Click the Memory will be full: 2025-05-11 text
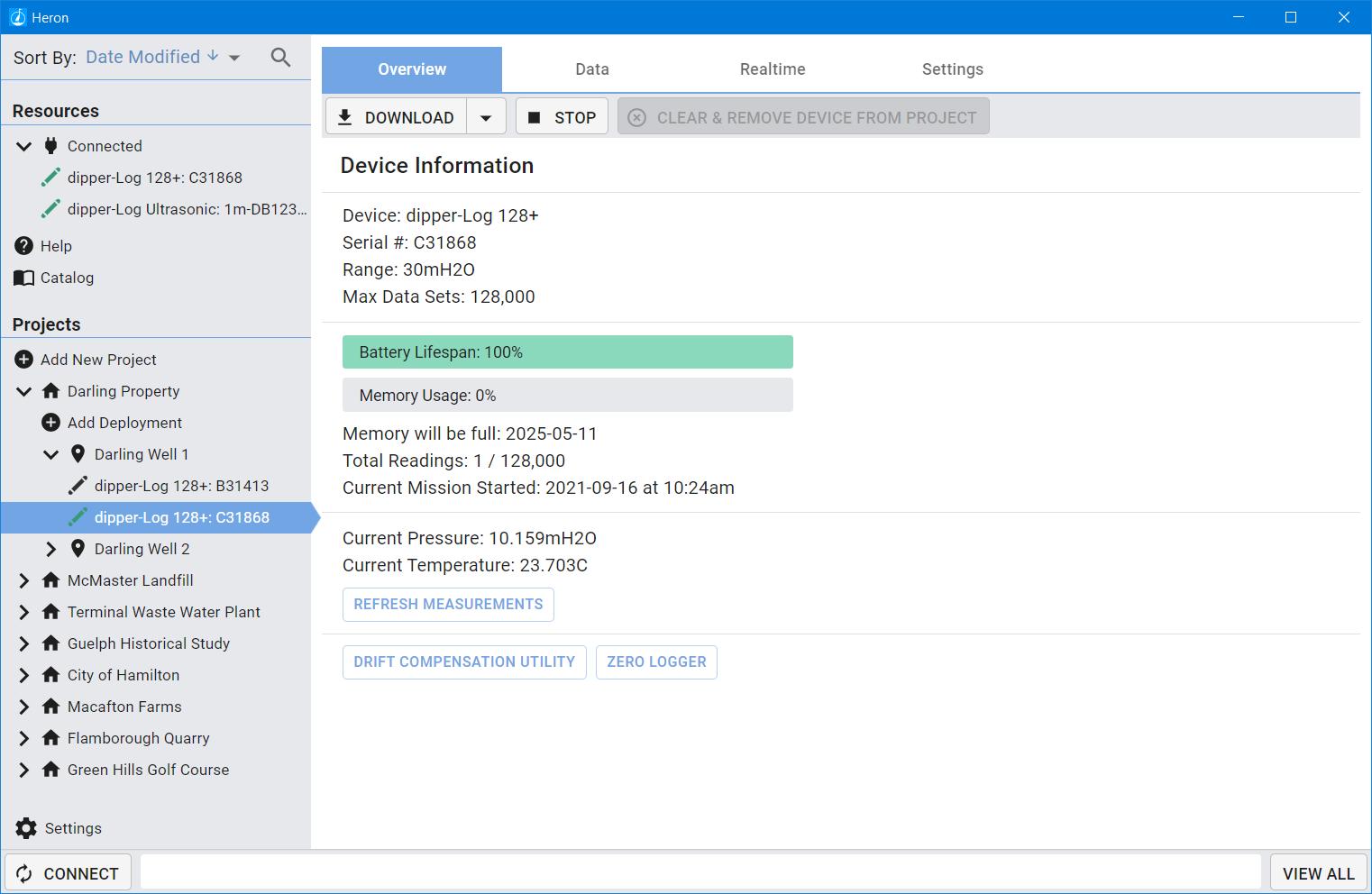 pos(470,433)
